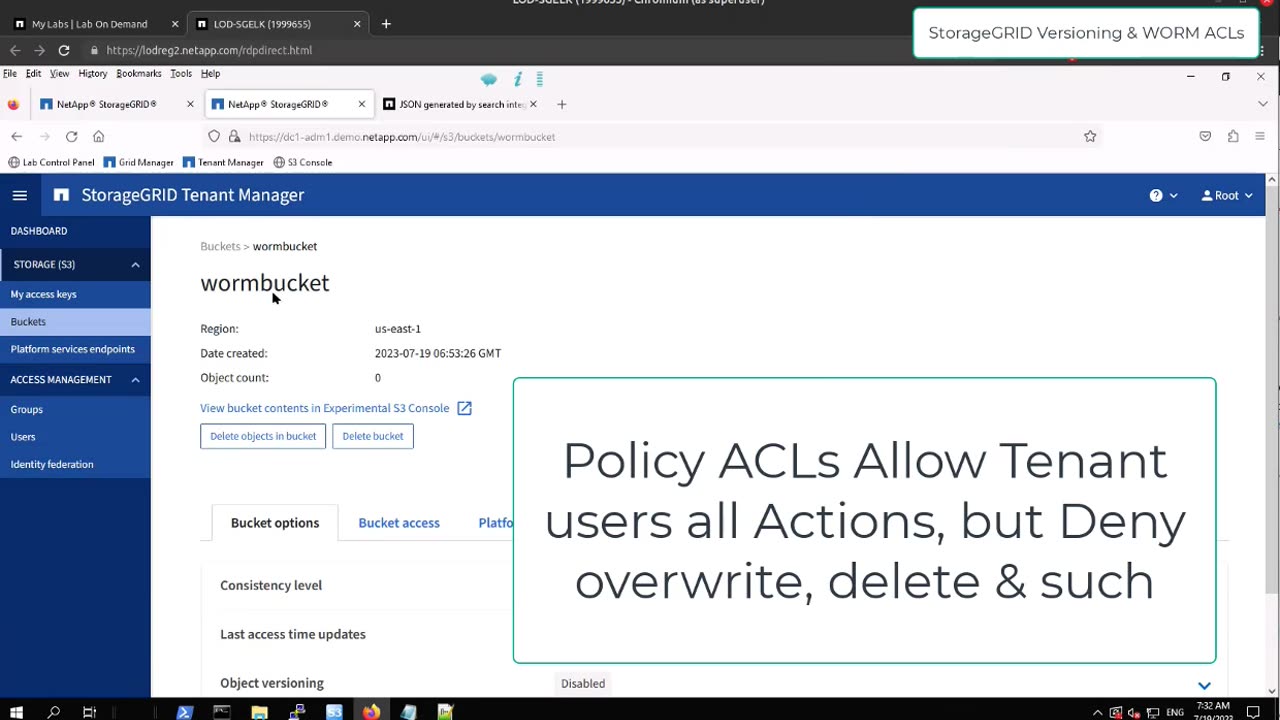Open the Firefox Tools menu

click(181, 73)
